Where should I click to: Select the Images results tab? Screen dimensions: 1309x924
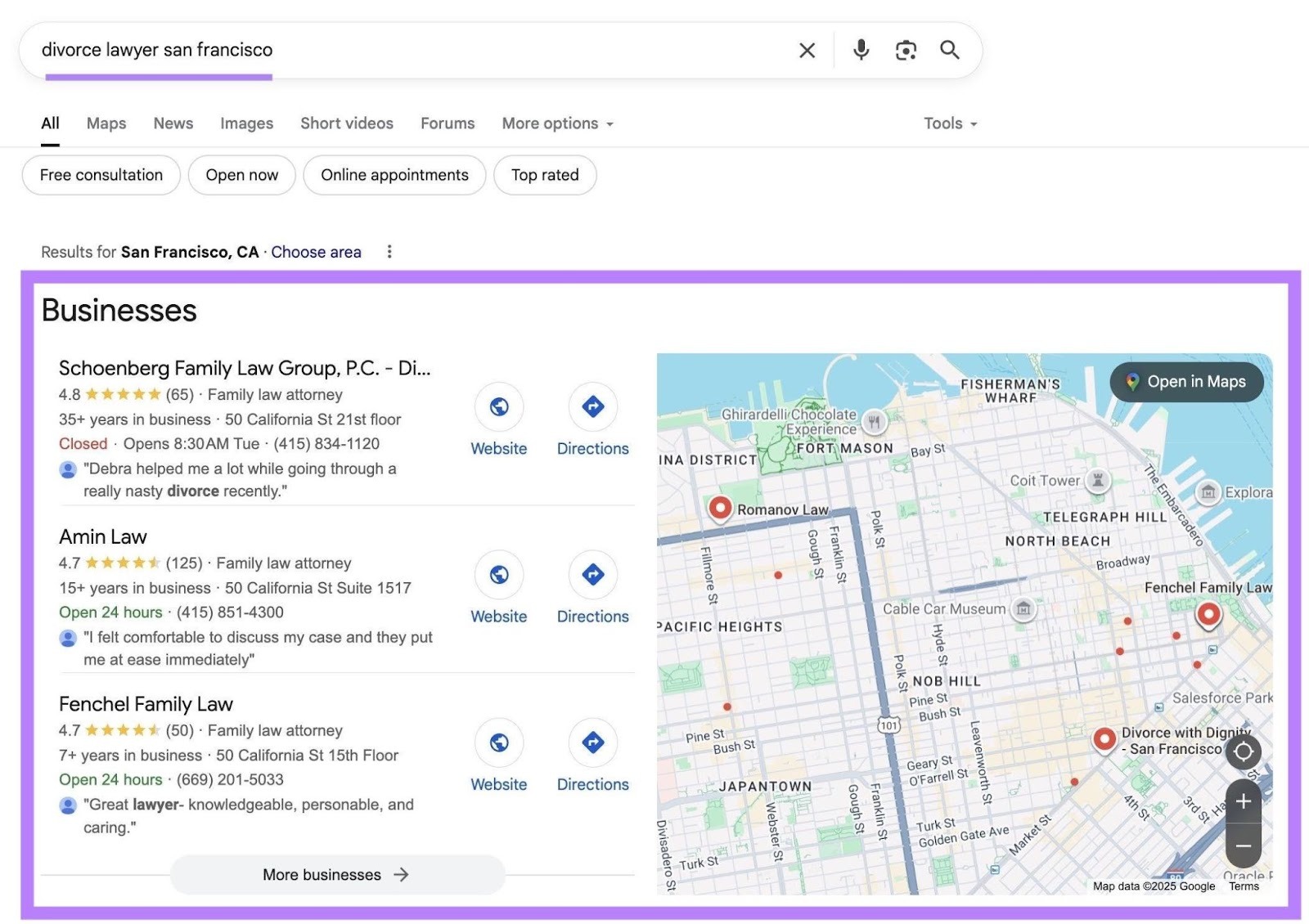246,123
